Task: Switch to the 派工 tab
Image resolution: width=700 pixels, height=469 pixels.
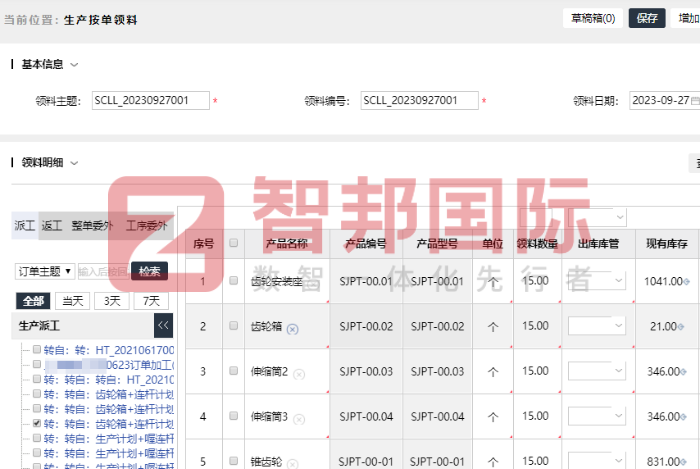Action: pos(25,226)
